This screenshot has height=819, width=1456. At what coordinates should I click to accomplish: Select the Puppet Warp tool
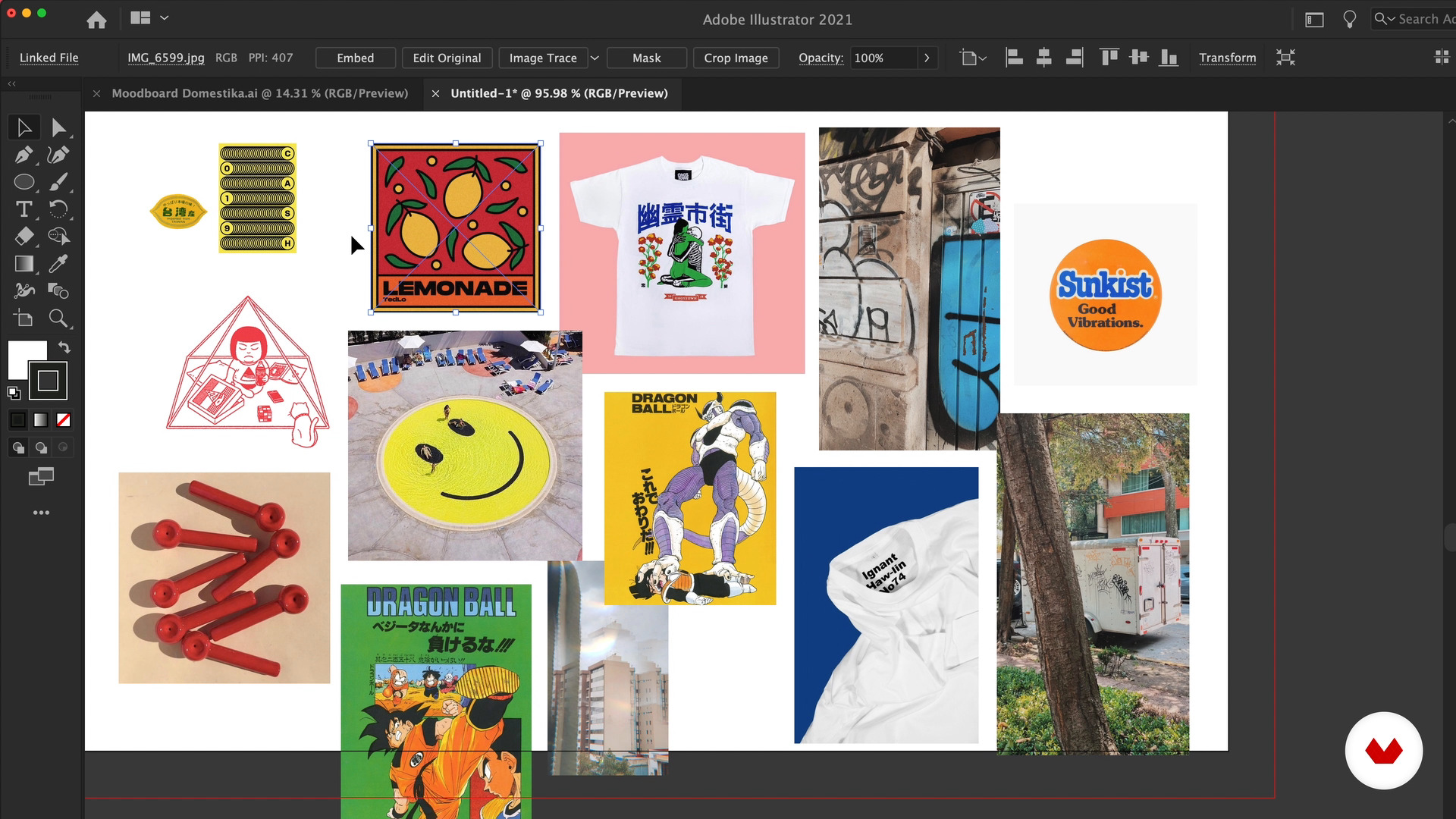click(24, 291)
